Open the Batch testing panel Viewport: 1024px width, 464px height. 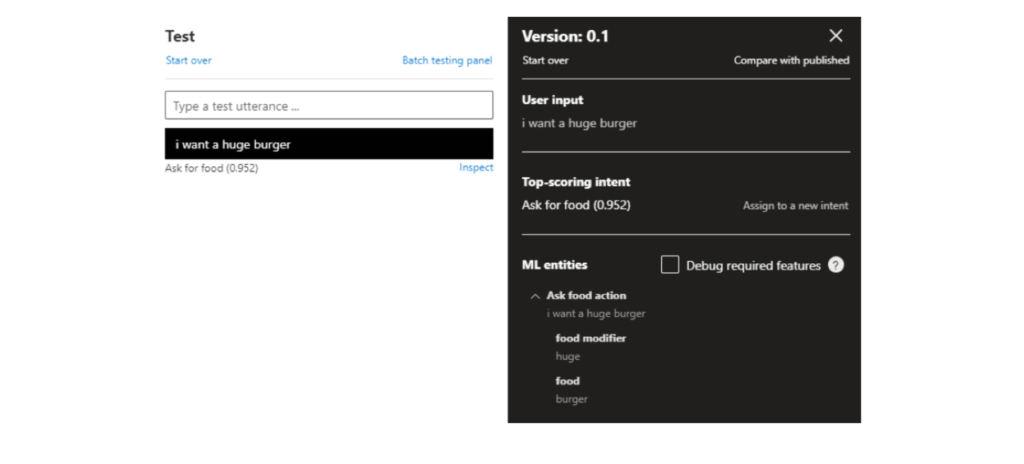click(447, 61)
